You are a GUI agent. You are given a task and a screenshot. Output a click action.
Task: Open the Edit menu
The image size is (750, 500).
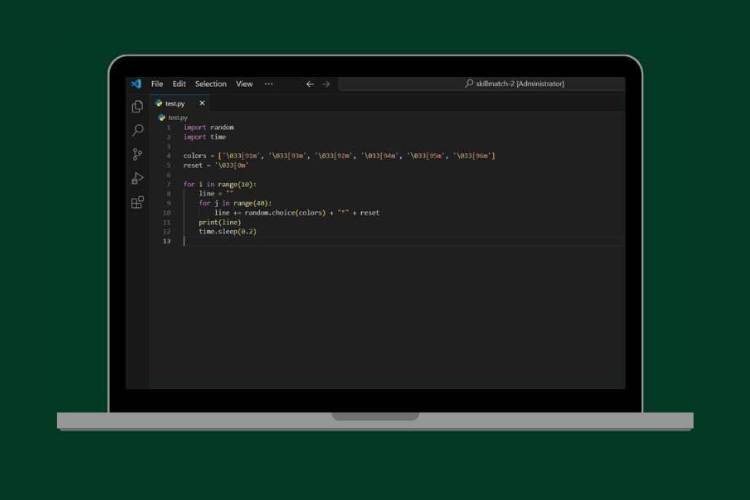click(179, 84)
